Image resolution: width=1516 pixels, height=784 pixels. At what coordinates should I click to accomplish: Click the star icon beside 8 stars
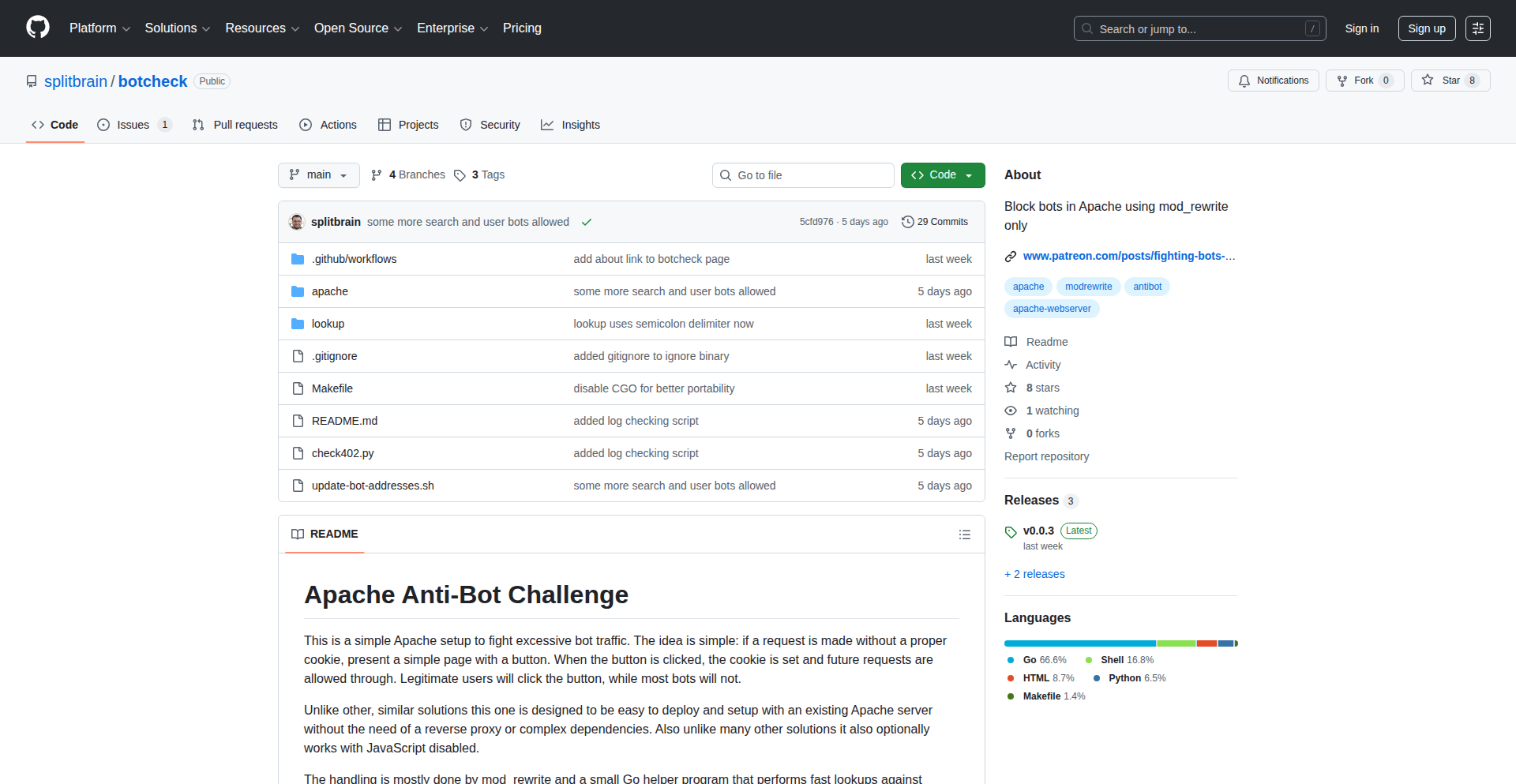(x=1011, y=388)
